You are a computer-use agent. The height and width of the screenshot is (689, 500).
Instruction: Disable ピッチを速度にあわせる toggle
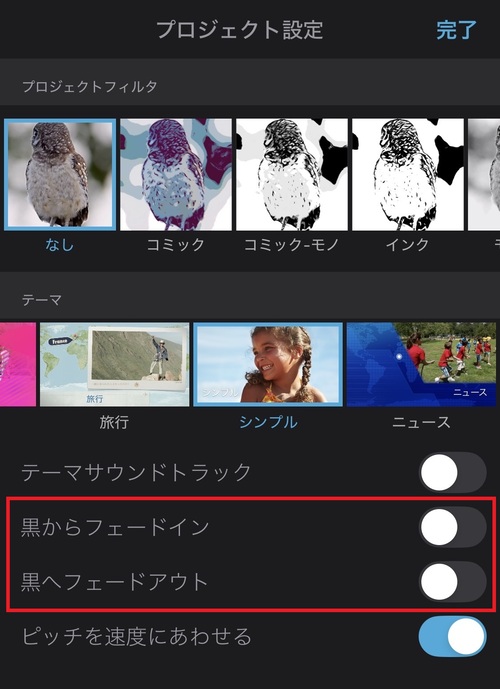pos(453,636)
